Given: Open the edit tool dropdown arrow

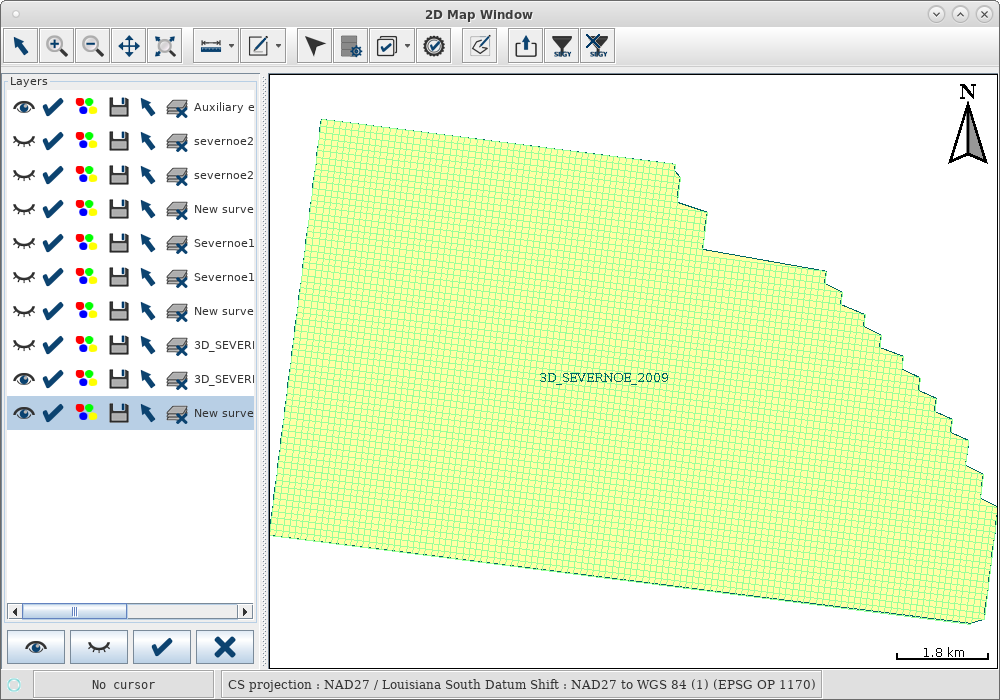Looking at the screenshot, I should (x=279, y=46).
